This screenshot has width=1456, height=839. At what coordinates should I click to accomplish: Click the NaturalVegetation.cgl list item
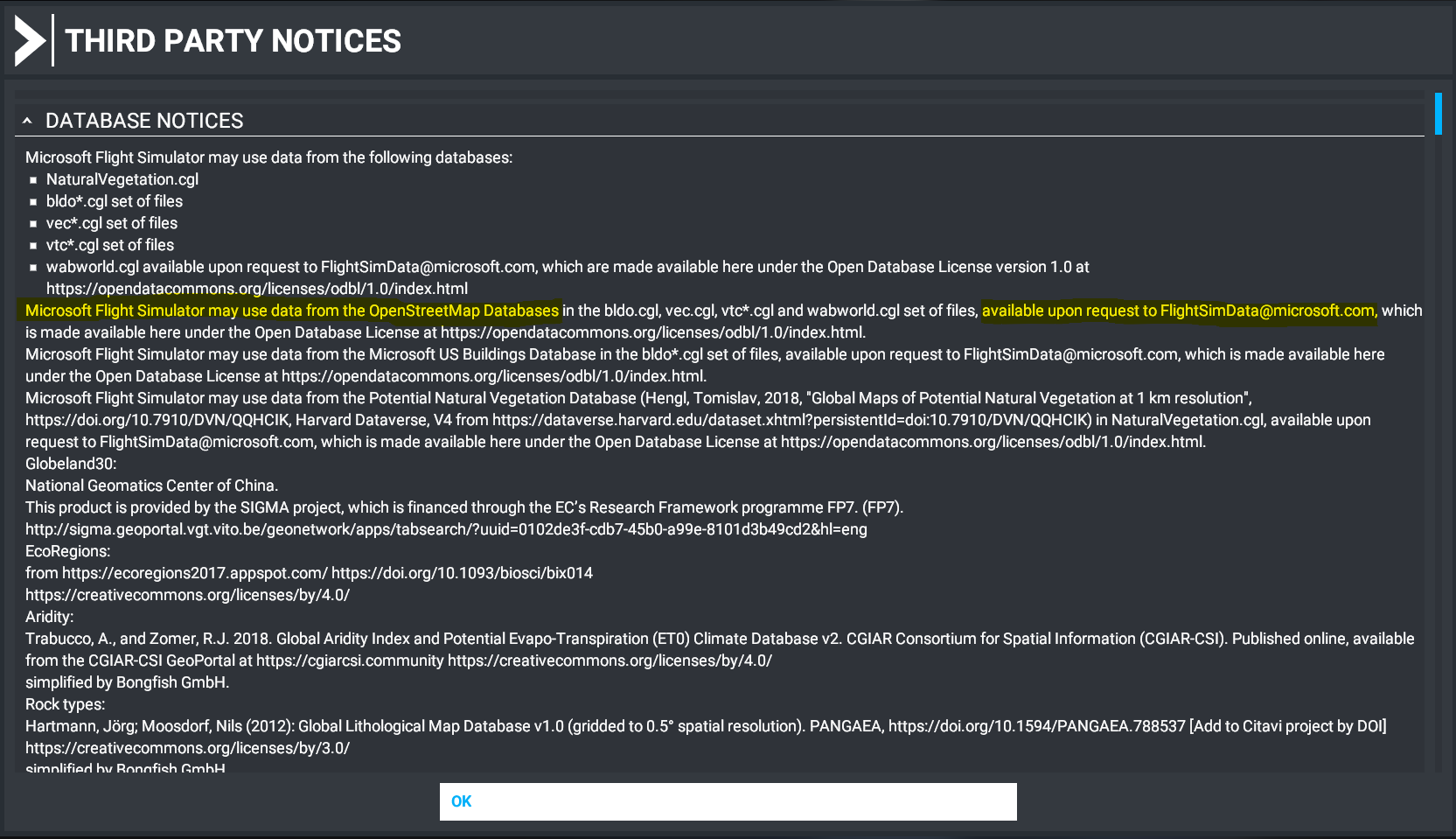122,179
